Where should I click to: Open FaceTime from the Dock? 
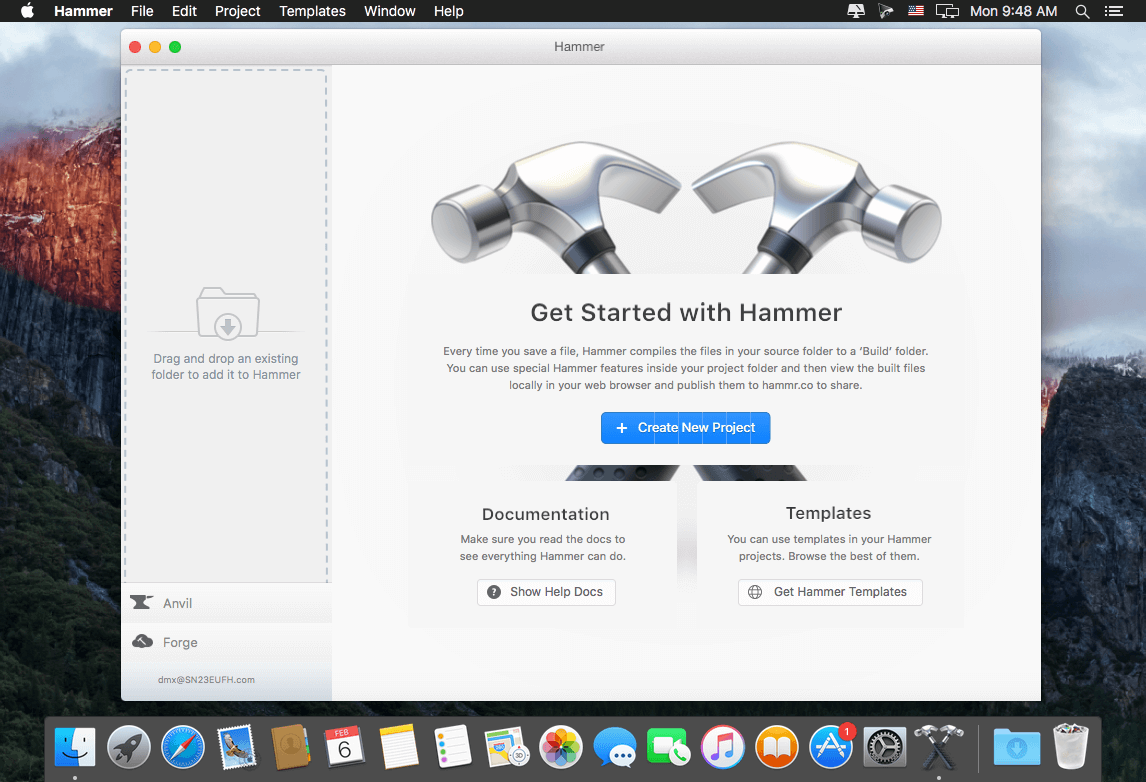[668, 747]
